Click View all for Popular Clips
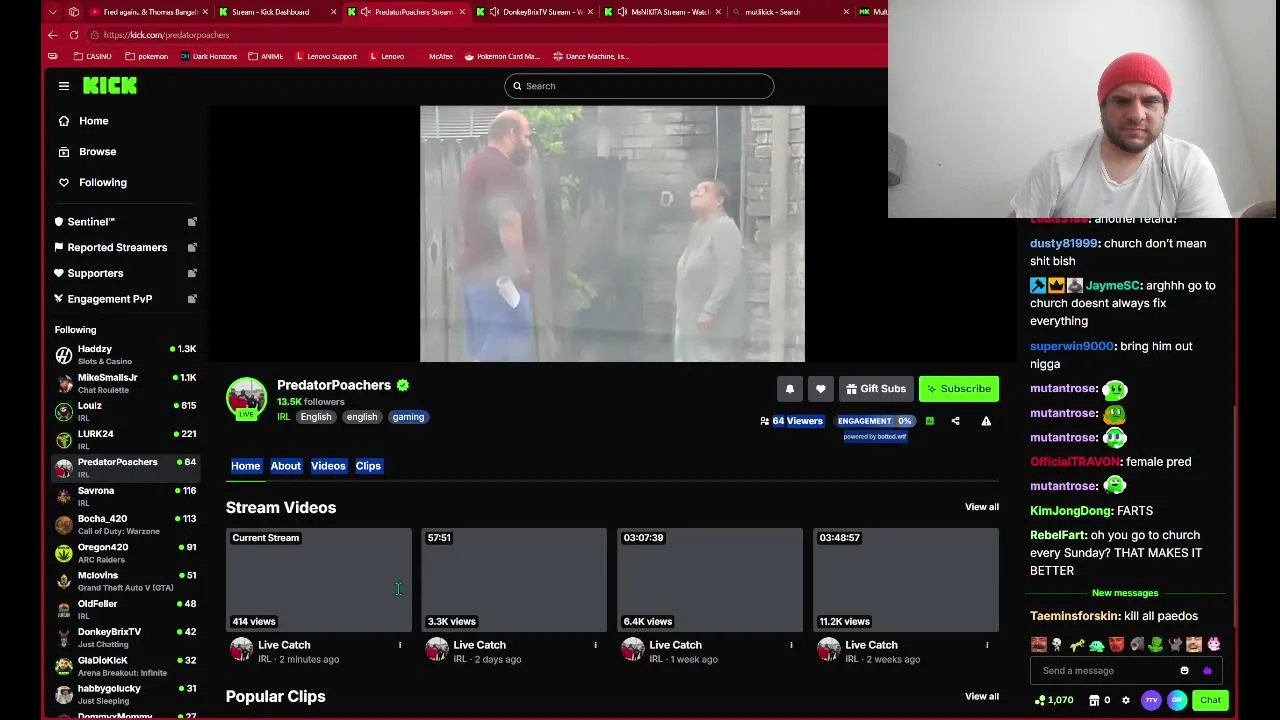This screenshot has height=720, width=1280. [981, 696]
